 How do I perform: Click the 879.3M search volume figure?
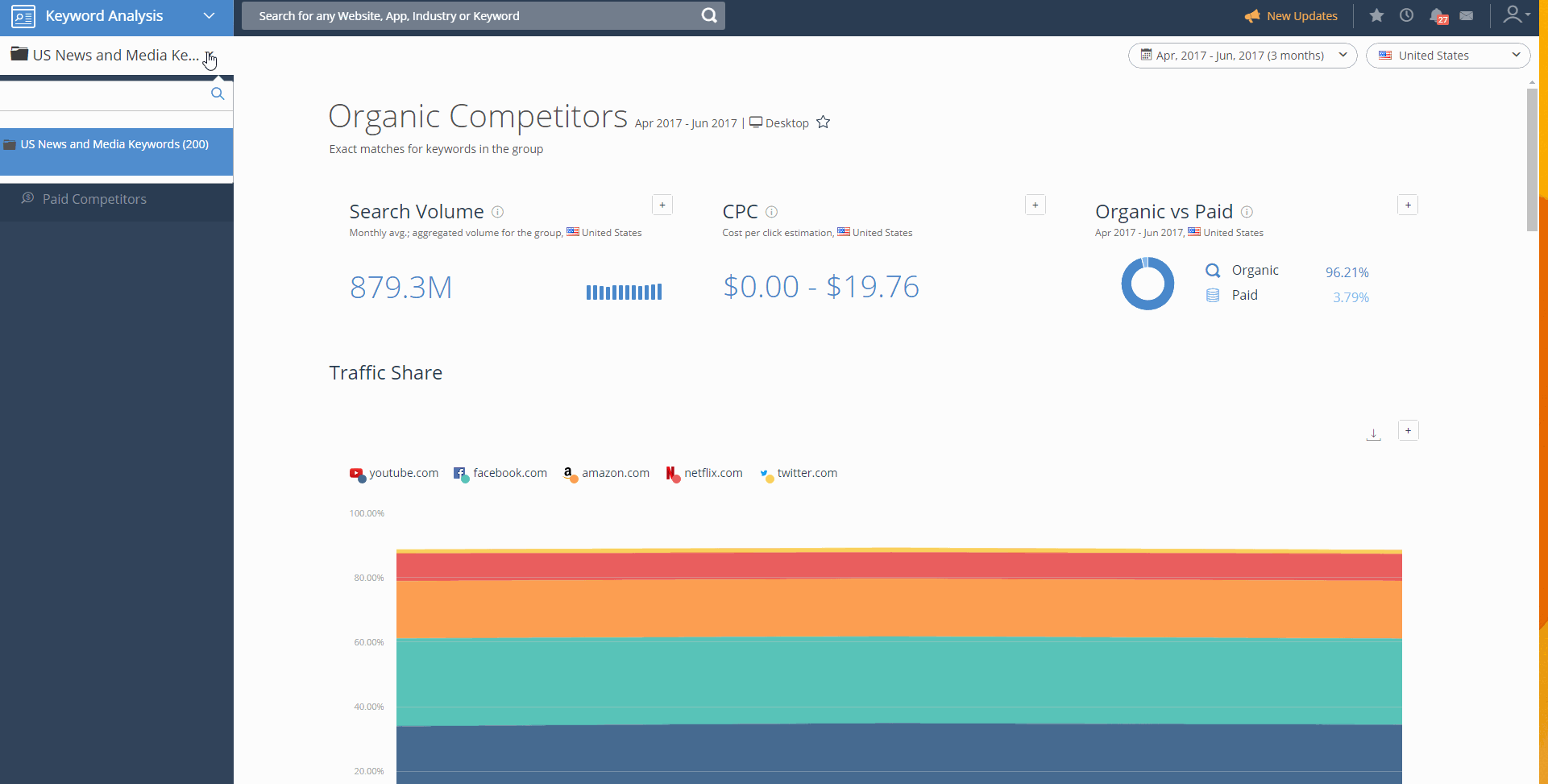click(x=401, y=288)
